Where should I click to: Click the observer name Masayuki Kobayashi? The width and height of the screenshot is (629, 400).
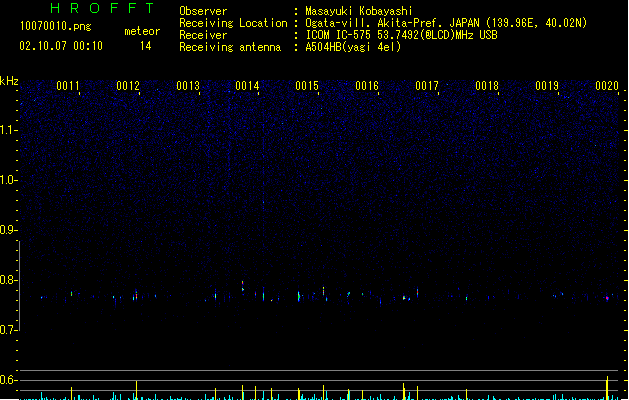359,11
